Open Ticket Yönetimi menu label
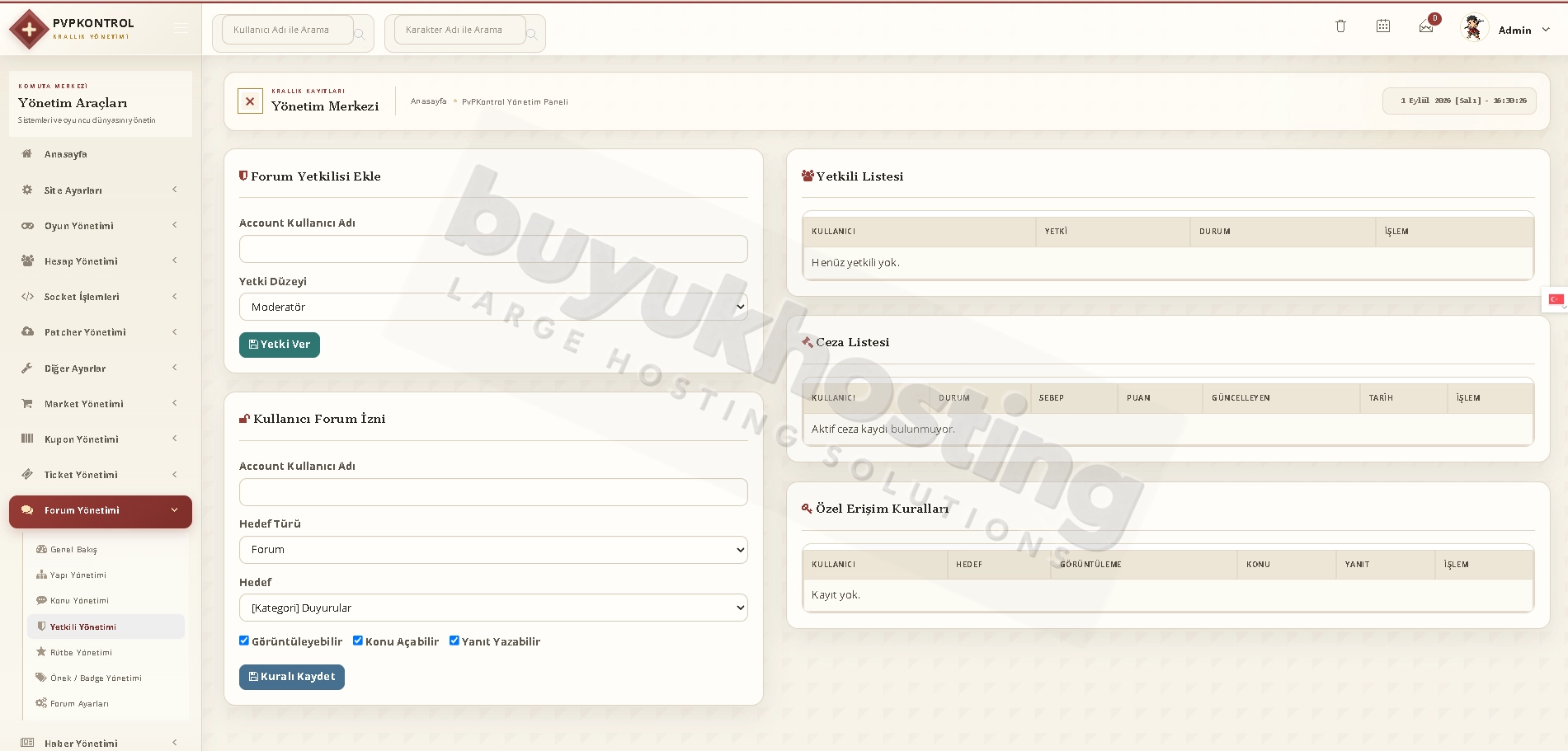Image resolution: width=1568 pixels, height=751 pixels. [81, 475]
